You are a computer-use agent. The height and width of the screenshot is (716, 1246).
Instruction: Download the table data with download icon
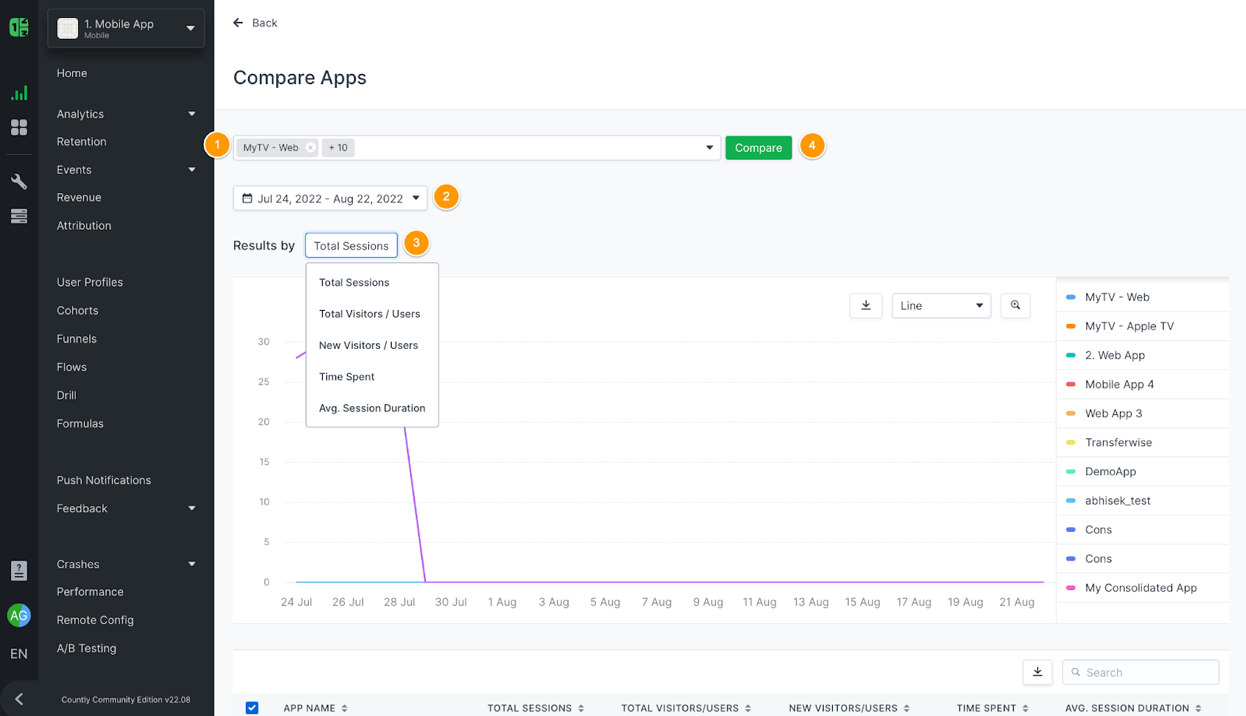point(1037,672)
